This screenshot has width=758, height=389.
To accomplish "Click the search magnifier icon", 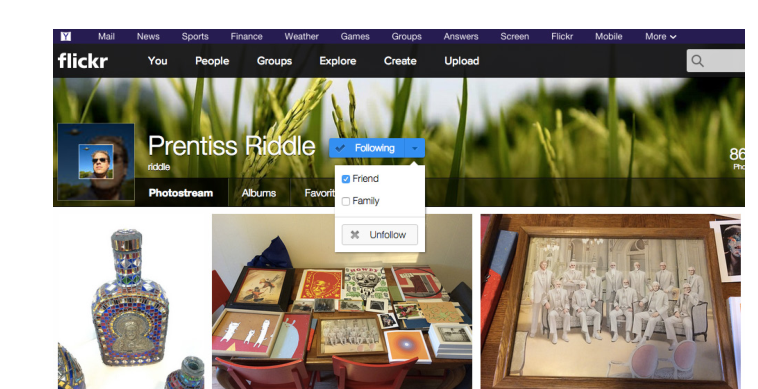I will (697, 61).
